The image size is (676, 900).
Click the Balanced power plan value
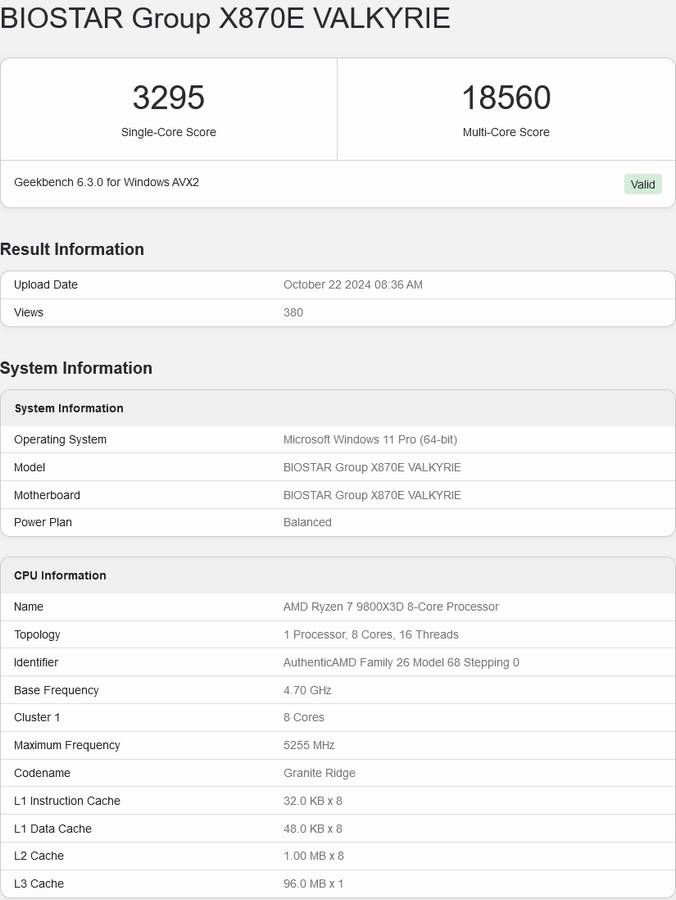pos(307,522)
